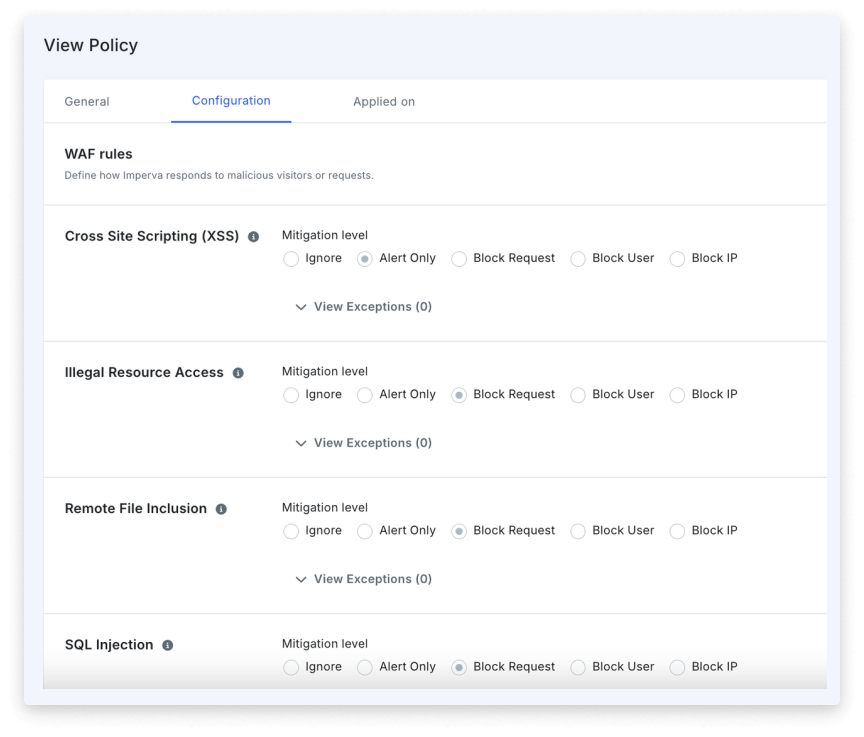Click the View Policy page heading
864x737 pixels.
click(x=91, y=46)
